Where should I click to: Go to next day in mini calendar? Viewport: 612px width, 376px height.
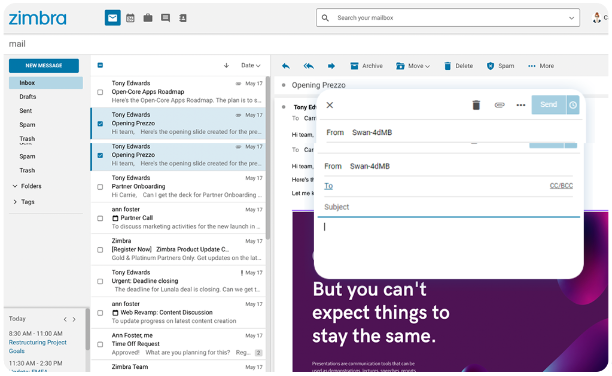coord(74,319)
